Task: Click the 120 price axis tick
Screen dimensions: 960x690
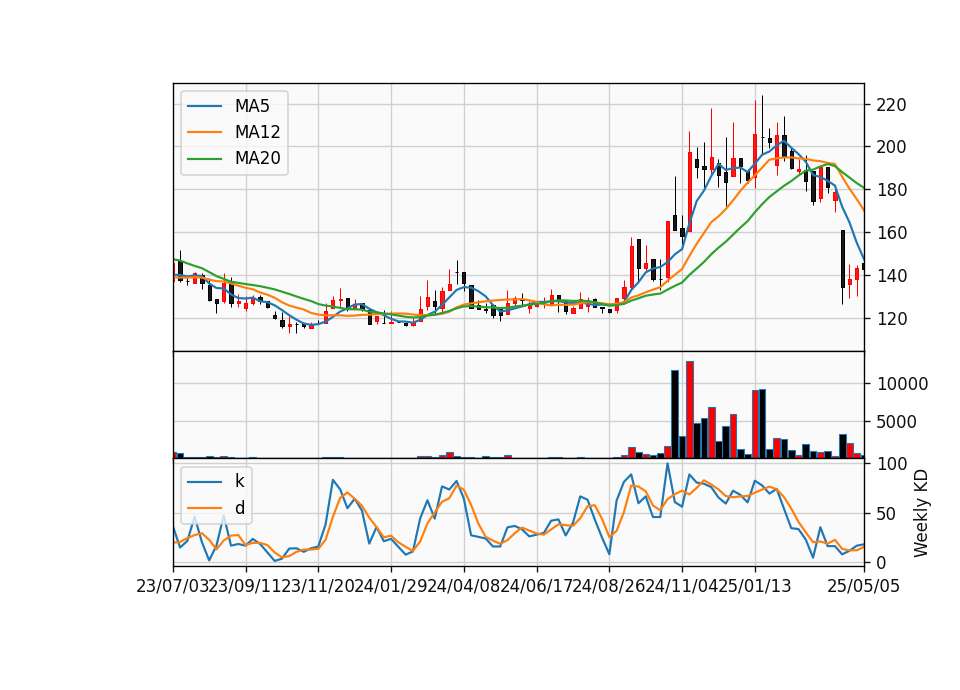Action: [x=891, y=318]
